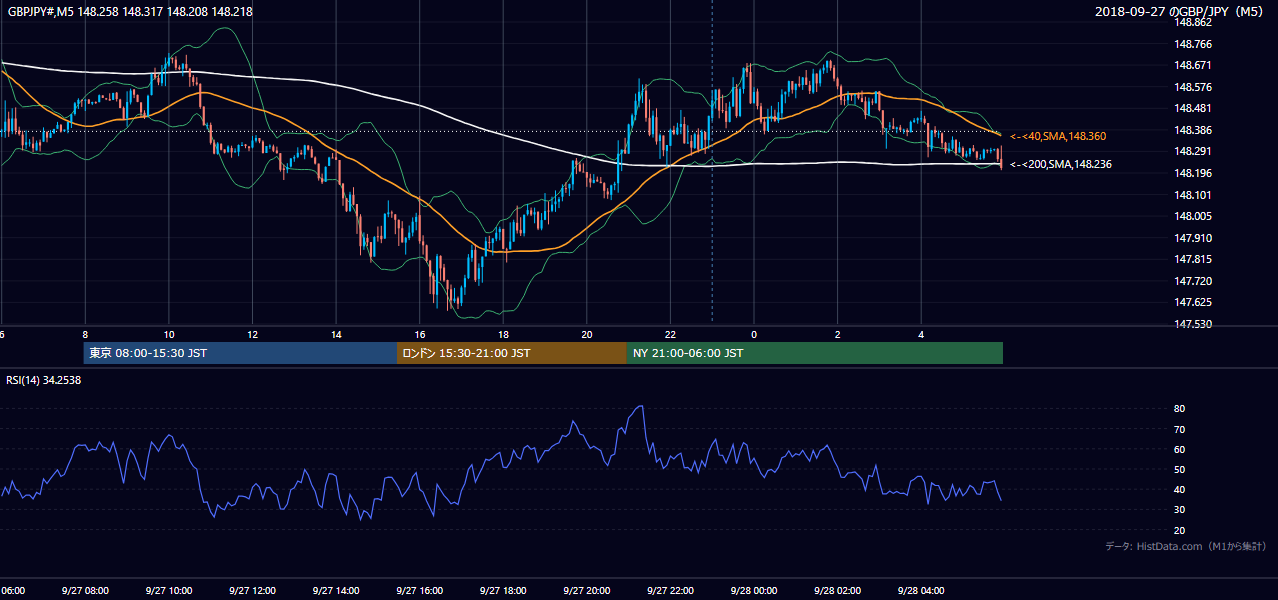Click the HistData.com data source credit
Screen dimensions: 1278x600
pyautogui.click(x=1186, y=546)
